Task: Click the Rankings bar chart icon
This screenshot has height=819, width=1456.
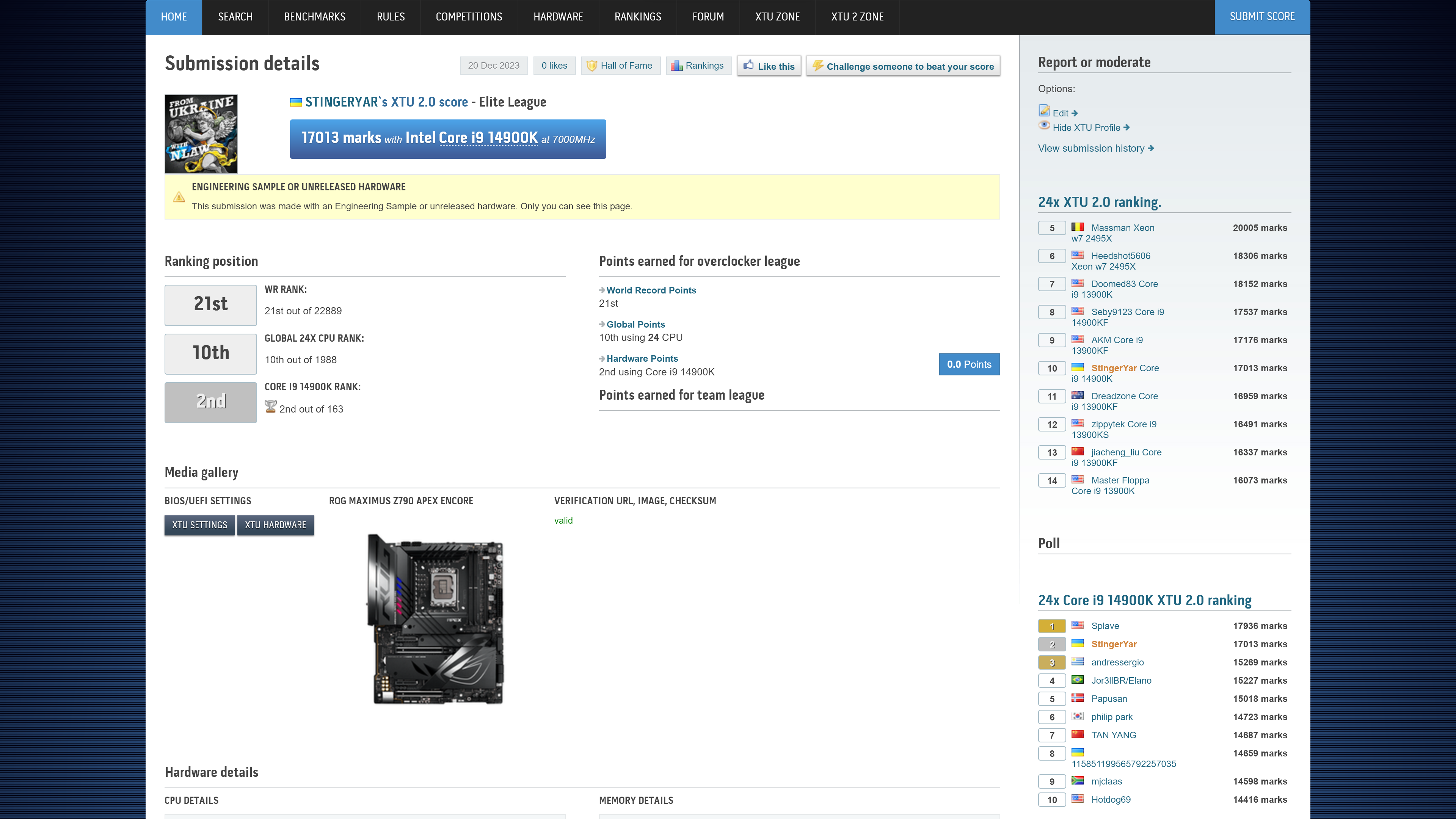Action: (x=676, y=66)
